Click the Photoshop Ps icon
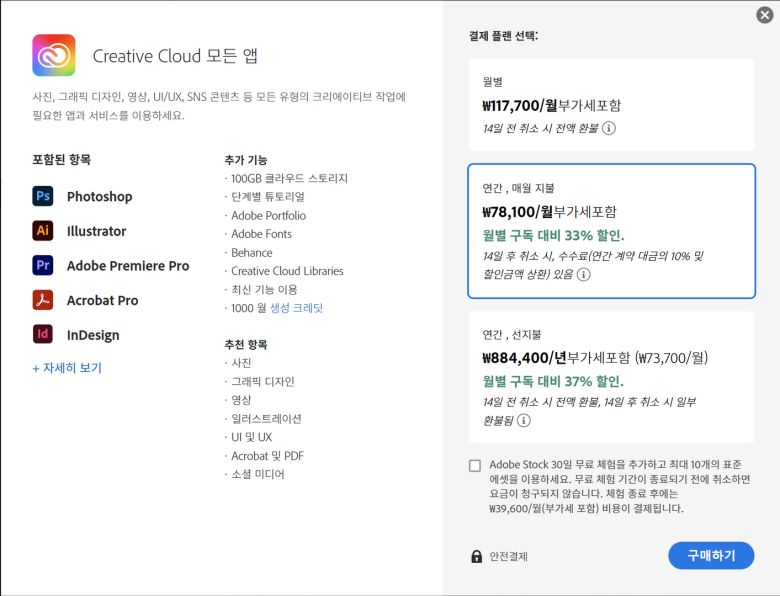This screenshot has height=596, width=780. point(43,196)
